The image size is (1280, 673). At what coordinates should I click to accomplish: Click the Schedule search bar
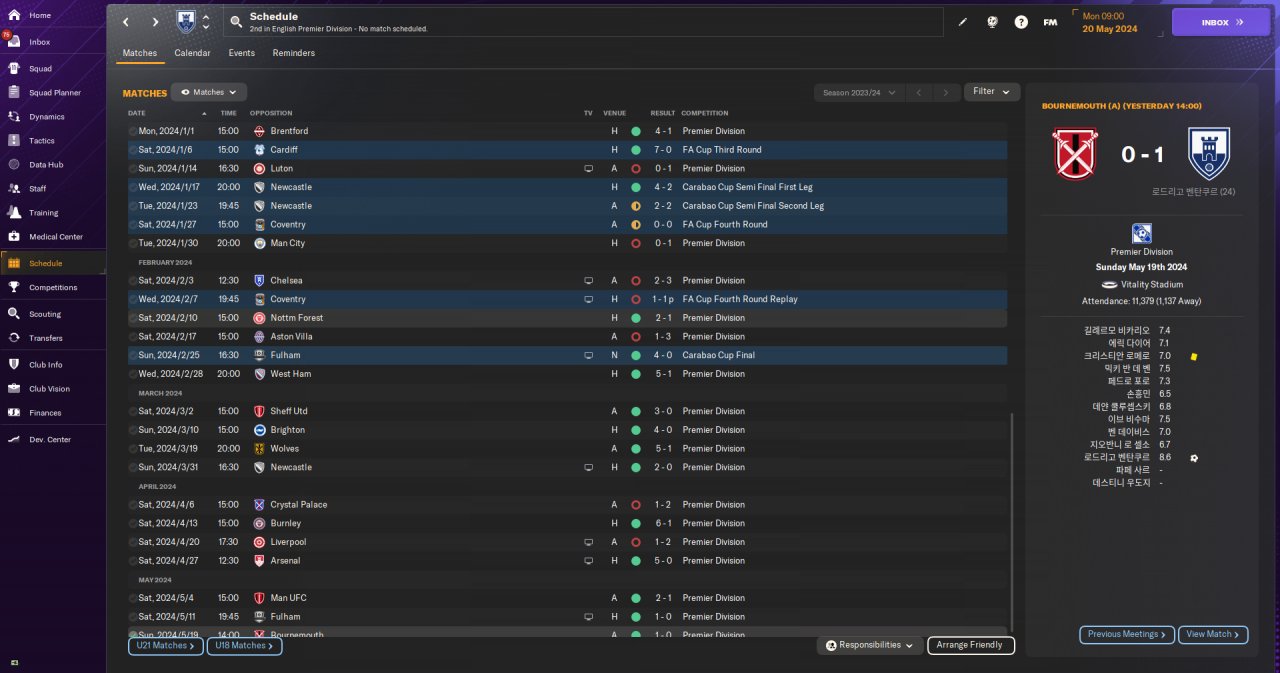pos(584,22)
